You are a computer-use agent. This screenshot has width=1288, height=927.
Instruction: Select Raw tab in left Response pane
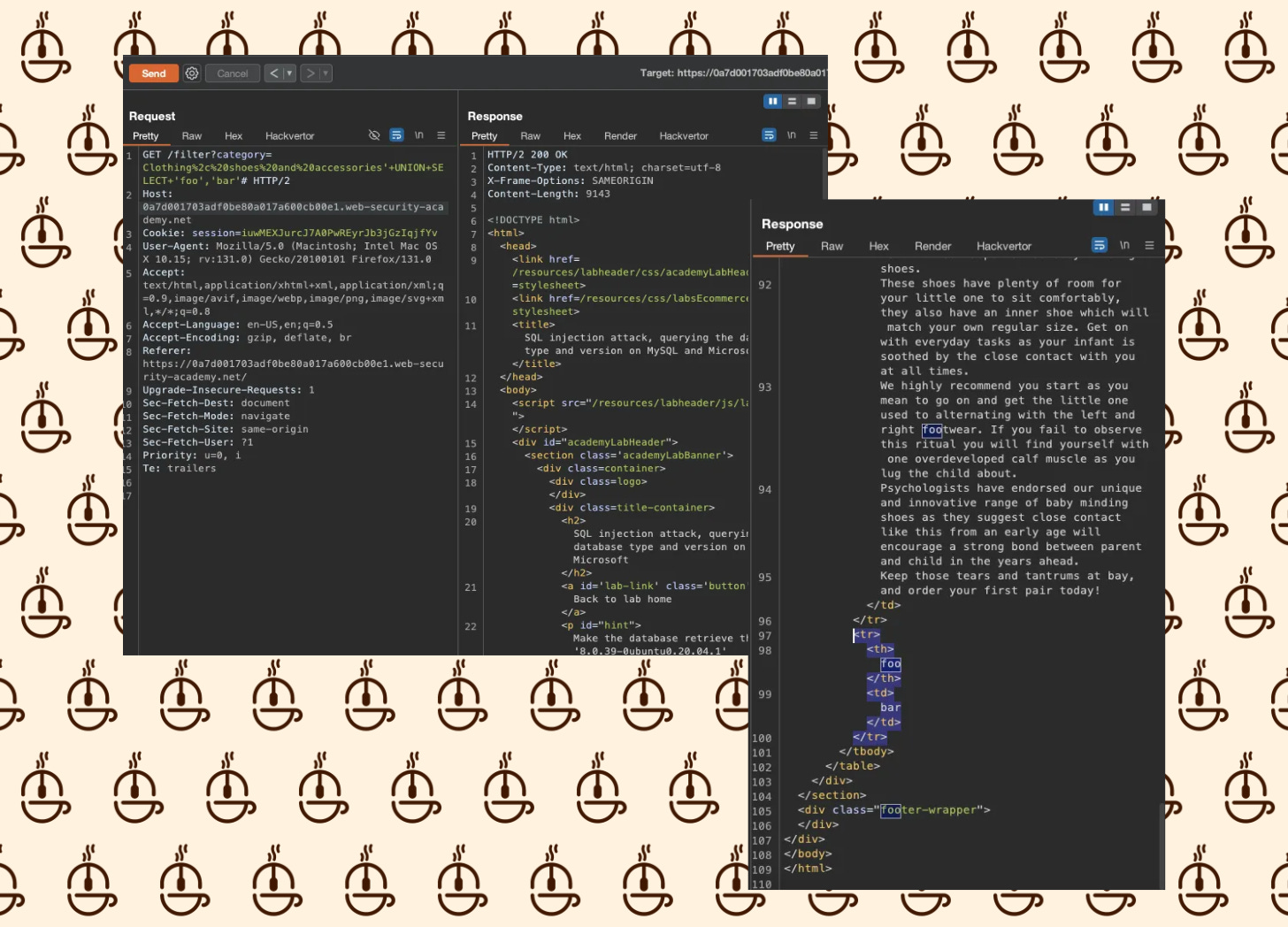click(531, 136)
